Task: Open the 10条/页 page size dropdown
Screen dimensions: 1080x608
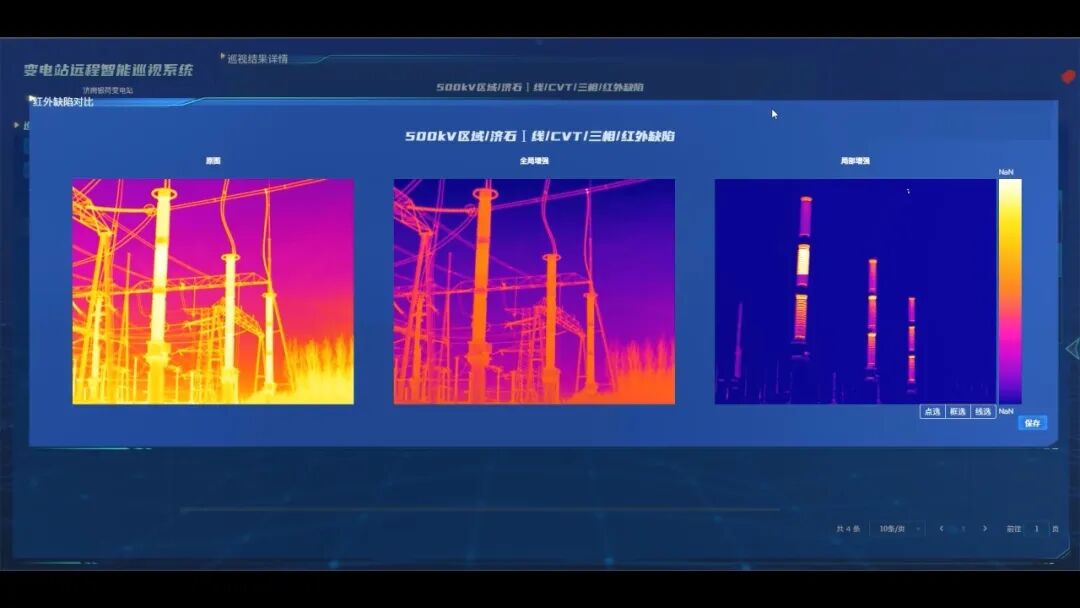Action: click(x=897, y=528)
